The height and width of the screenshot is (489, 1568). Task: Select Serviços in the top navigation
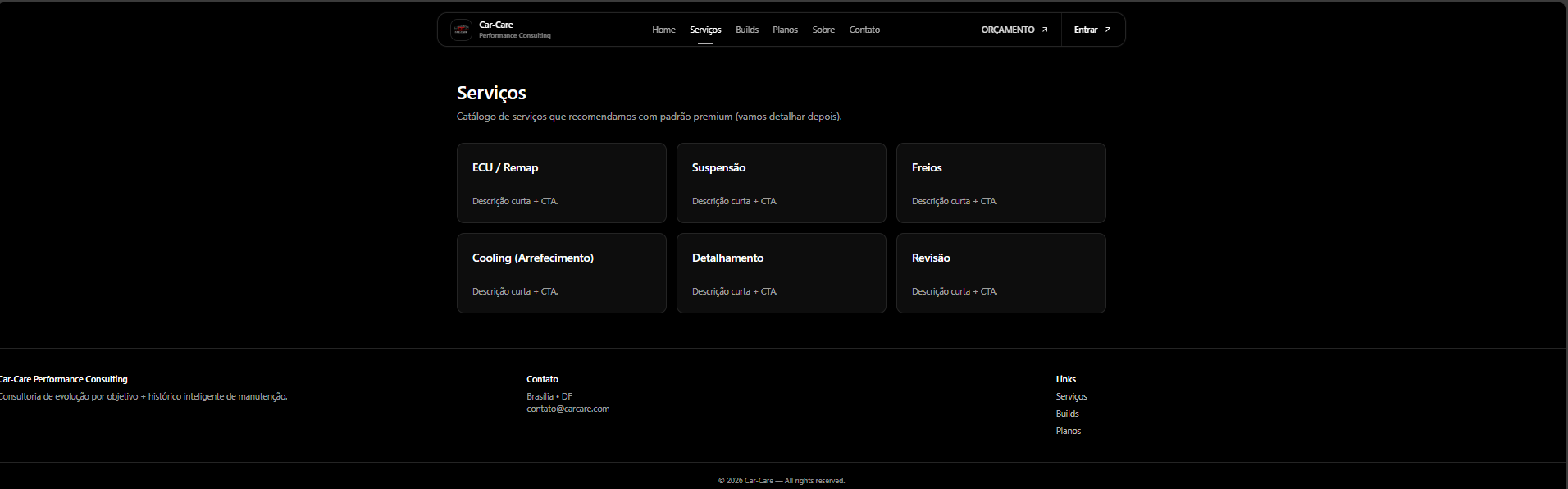(705, 30)
